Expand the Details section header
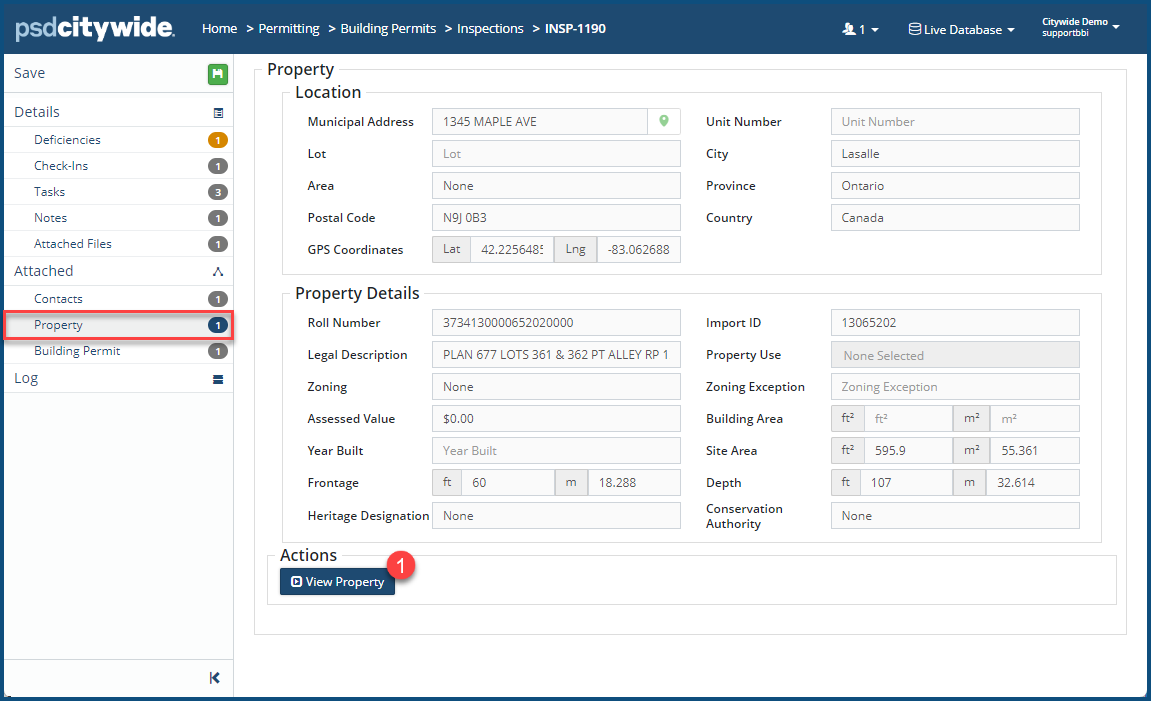This screenshot has height=701, width=1151. coord(119,112)
